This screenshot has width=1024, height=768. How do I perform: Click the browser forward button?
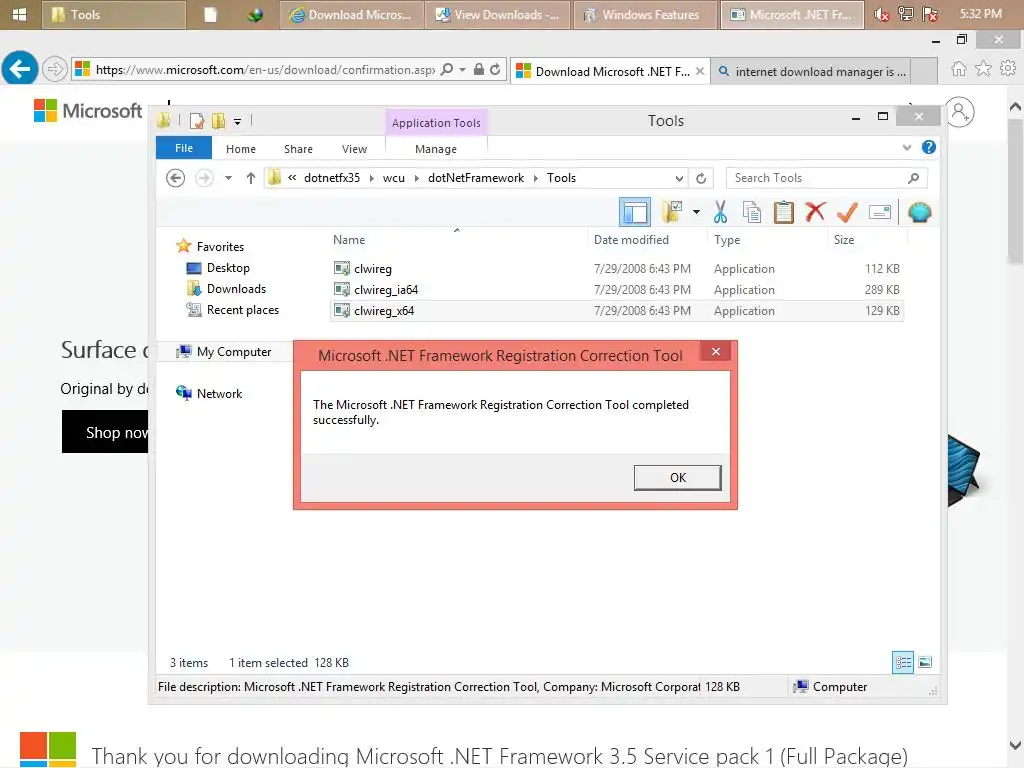pos(55,69)
